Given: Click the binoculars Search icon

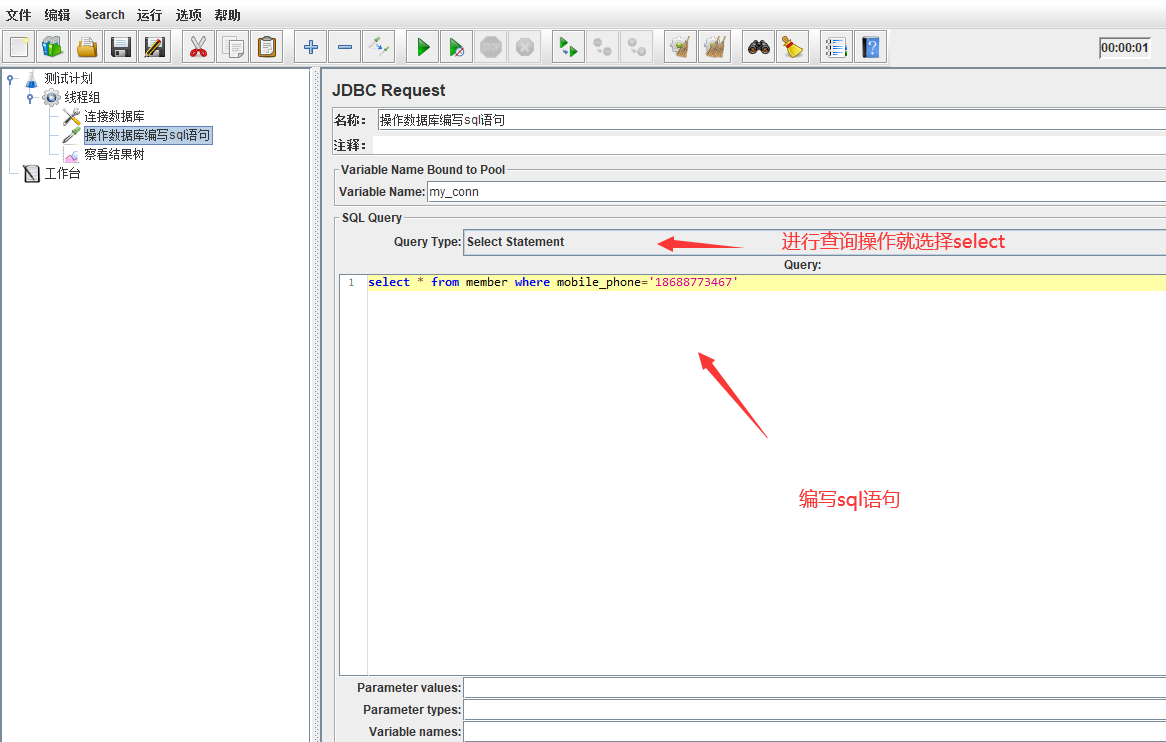Looking at the screenshot, I should [x=759, y=47].
